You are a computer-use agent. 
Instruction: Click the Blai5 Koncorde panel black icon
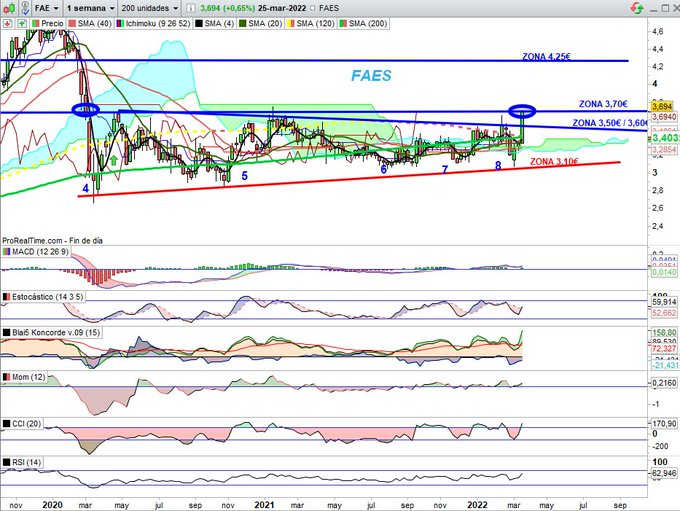pos(7,332)
